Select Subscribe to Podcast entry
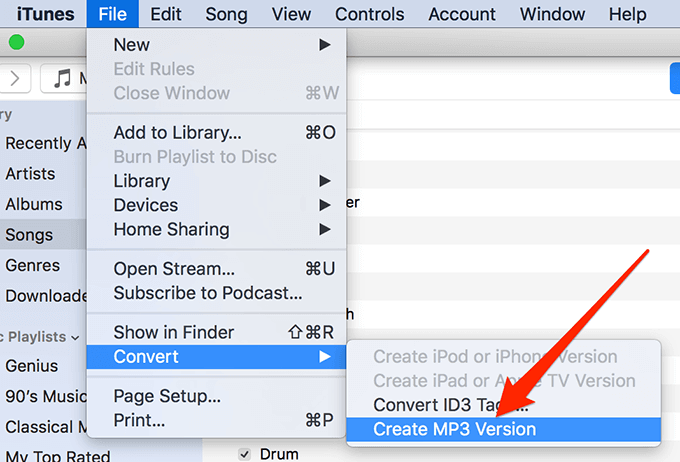 [x=207, y=293]
